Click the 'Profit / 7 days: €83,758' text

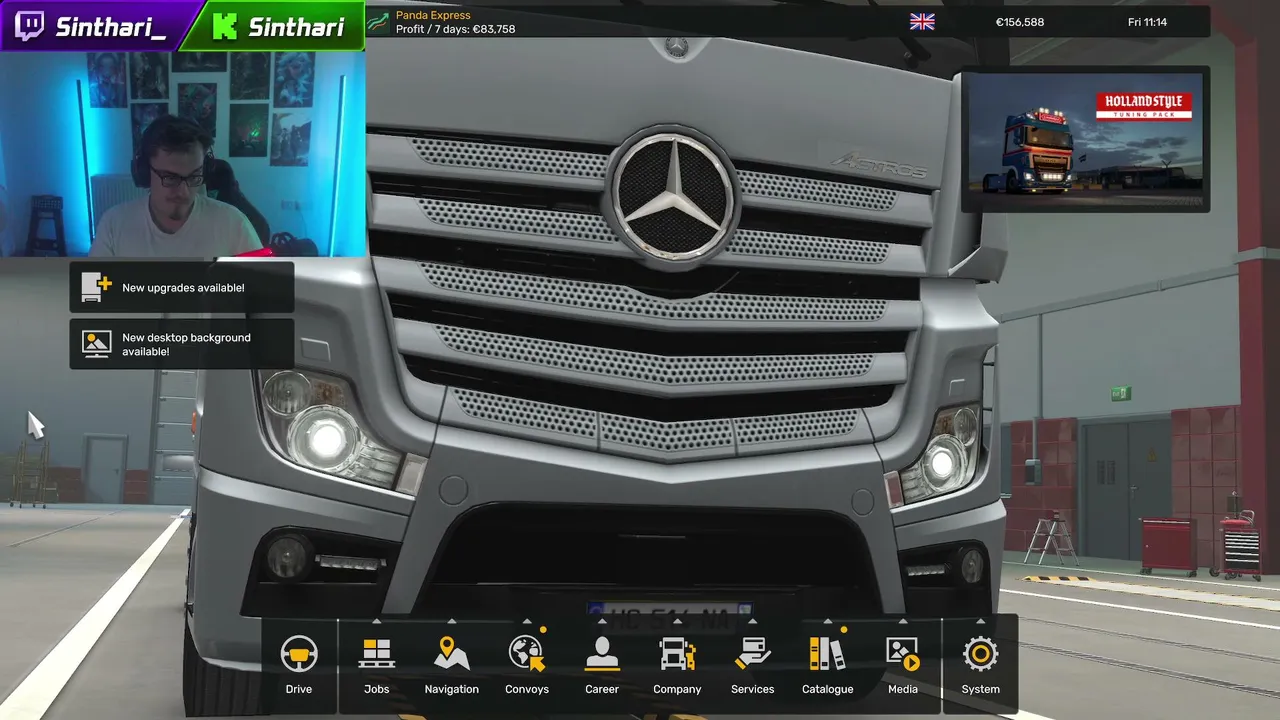456,30
